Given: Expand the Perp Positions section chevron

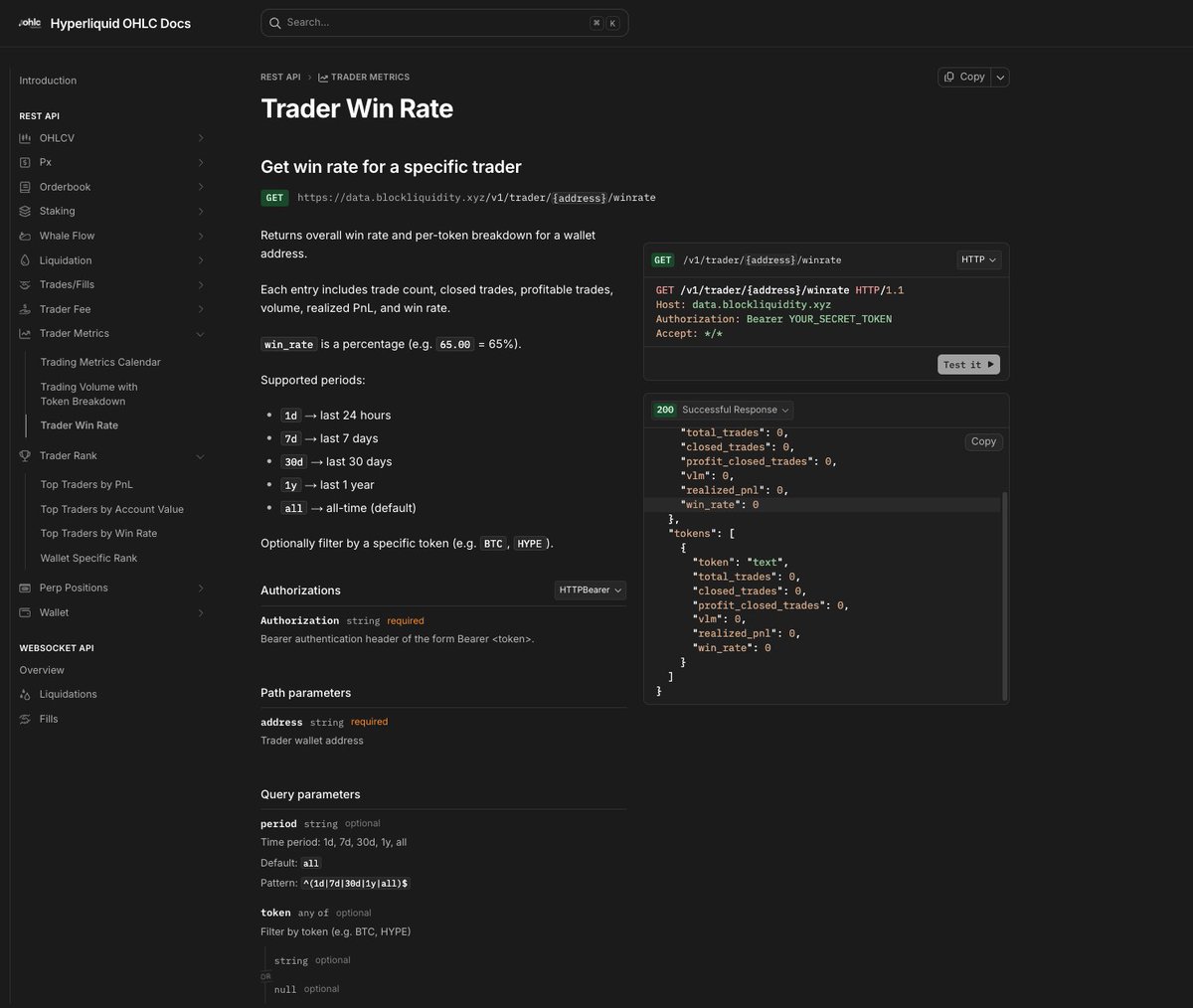Looking at the screenshot, I should pos(201,588).
